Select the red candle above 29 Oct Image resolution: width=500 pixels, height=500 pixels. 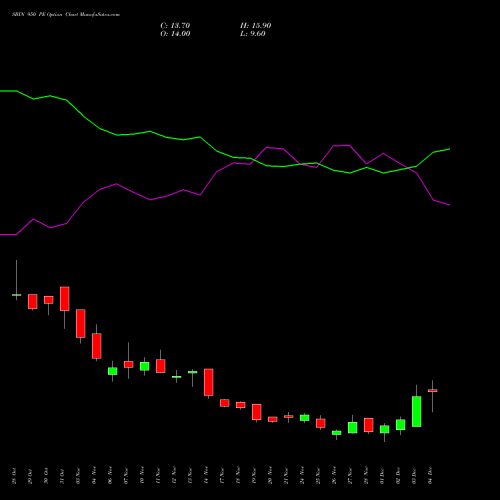click(33, 301)
